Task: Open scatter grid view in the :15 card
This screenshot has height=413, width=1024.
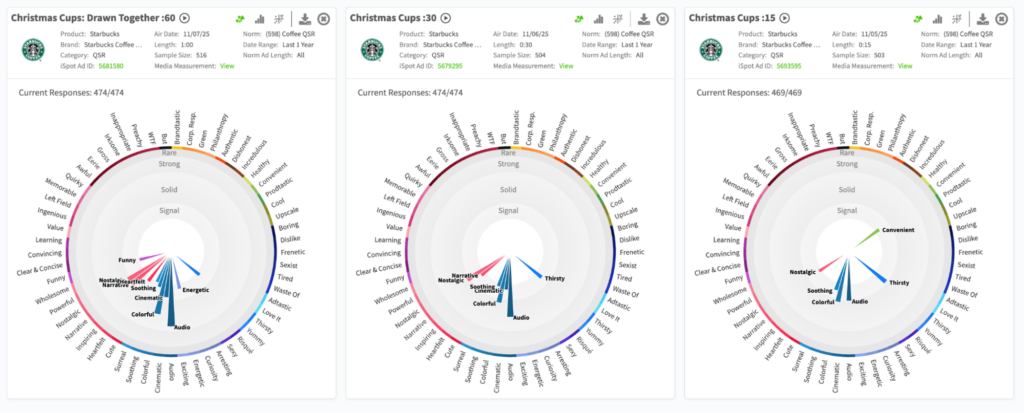Action: [957, 19]
